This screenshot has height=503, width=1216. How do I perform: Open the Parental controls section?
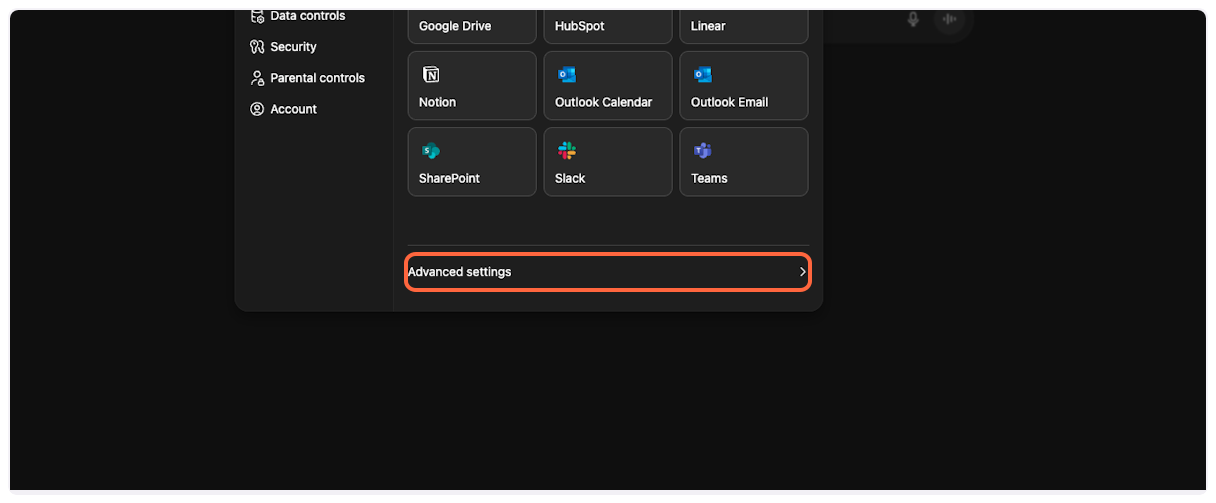pos(308,78)
